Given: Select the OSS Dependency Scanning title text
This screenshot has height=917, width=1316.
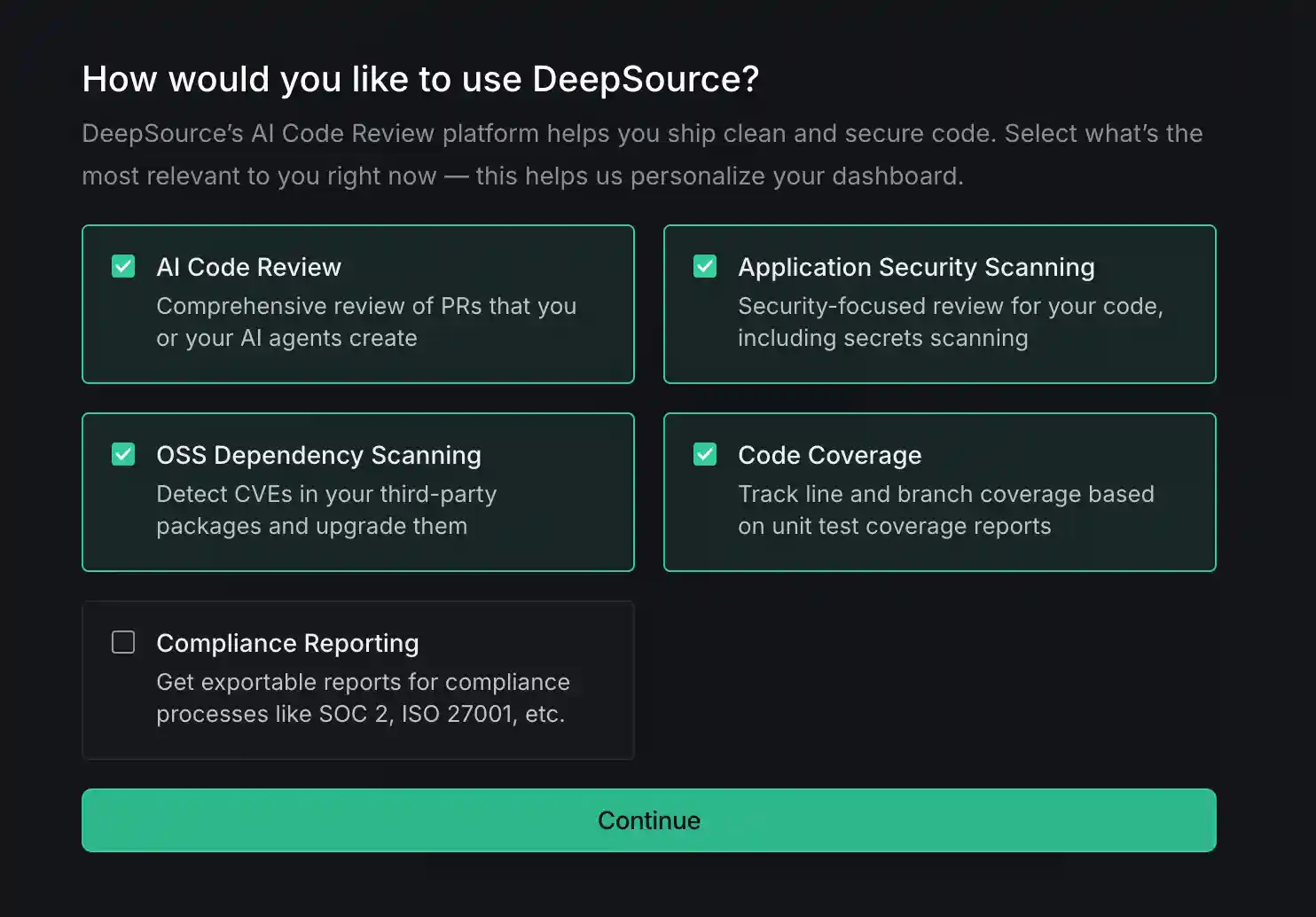Looking at the screenshot, I should point(318,455).
